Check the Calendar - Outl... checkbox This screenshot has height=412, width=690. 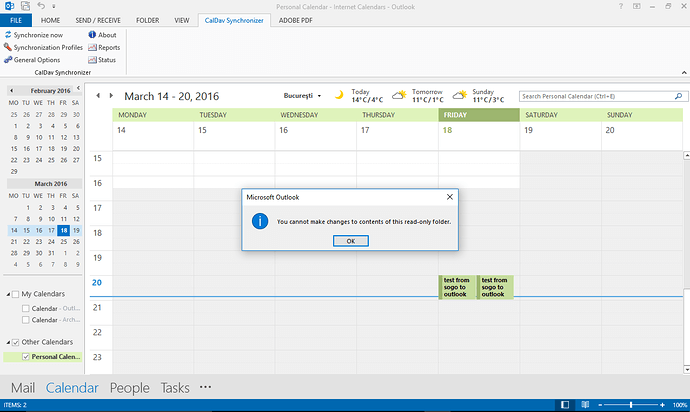click(26, 309)
